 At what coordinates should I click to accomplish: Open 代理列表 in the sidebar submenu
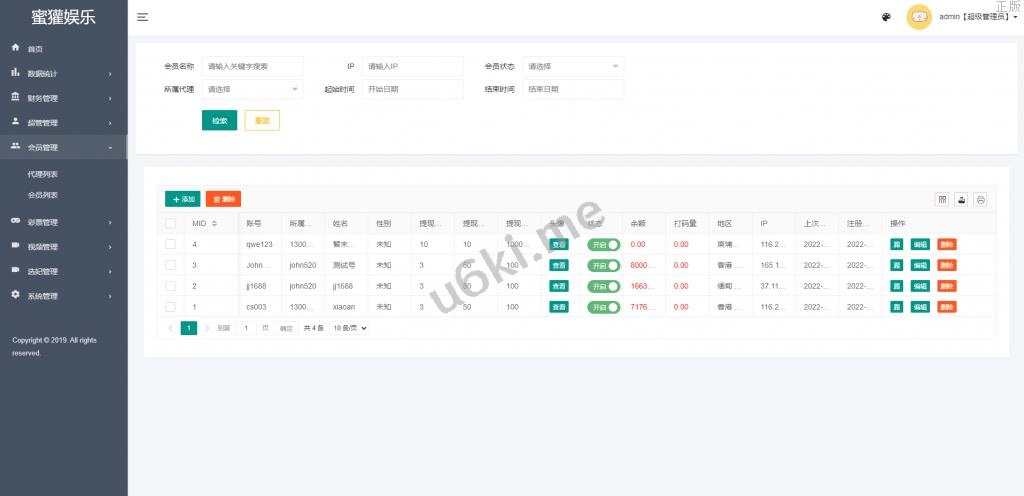pyautogui.click(x=43, y=174)
